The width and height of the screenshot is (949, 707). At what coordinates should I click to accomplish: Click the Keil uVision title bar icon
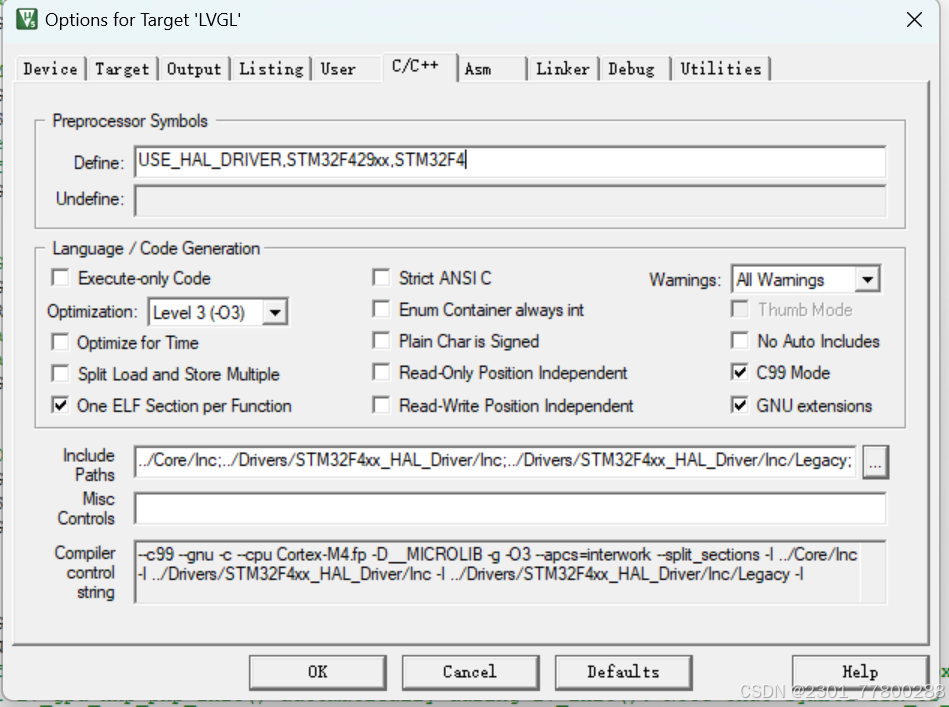[x=27, y=19]
